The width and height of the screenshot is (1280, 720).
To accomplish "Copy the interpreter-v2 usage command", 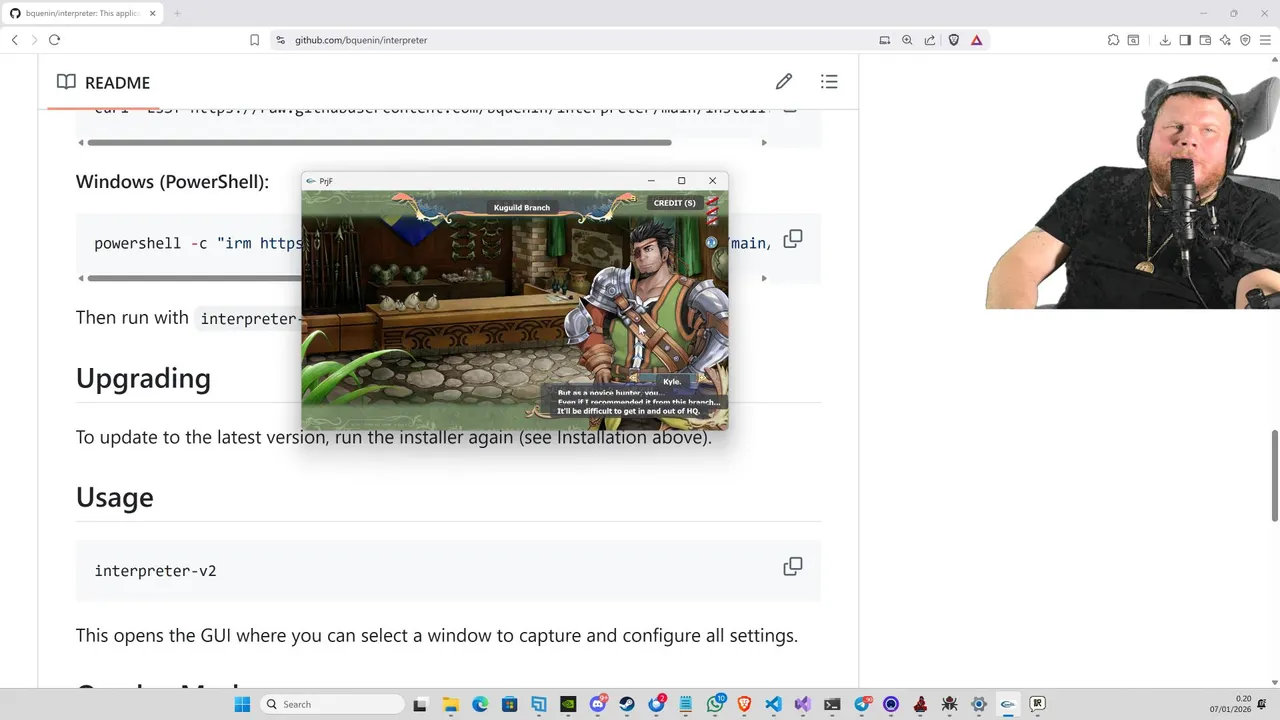I will click(793, 567).
